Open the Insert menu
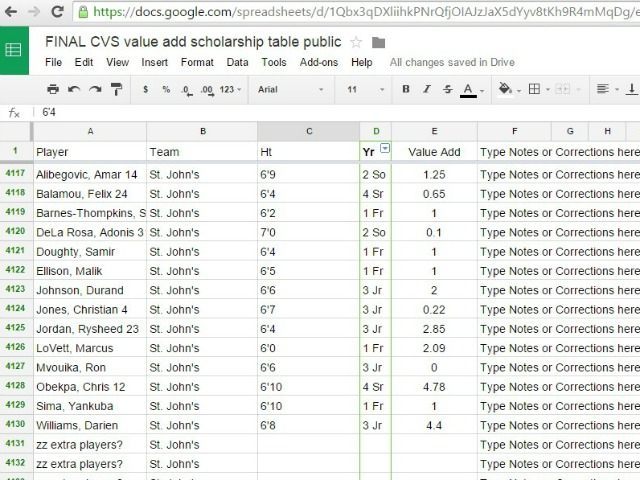 155,62
